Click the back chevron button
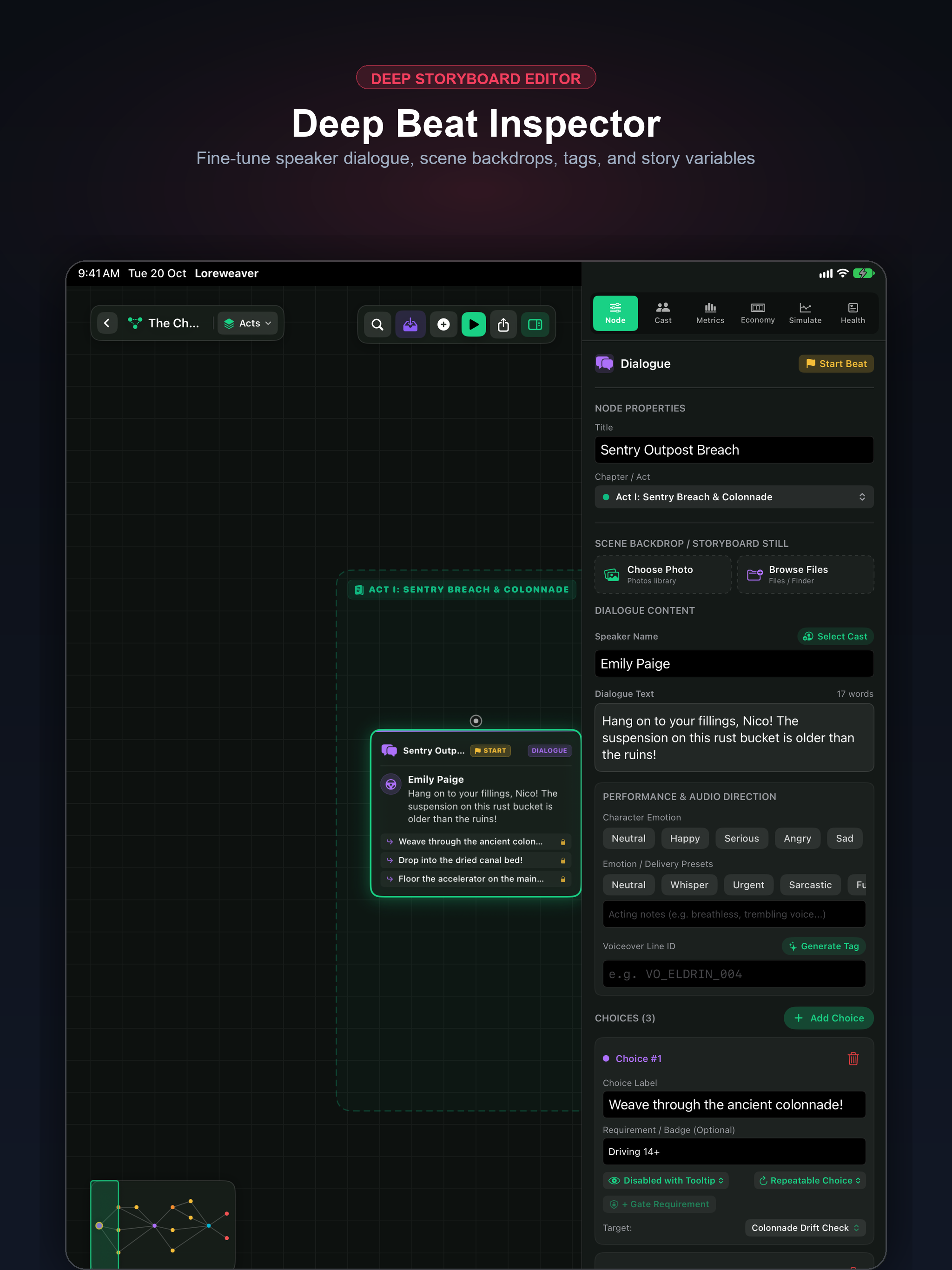Viewport: 952px width, 1270px height. click(x=107, y=323)
